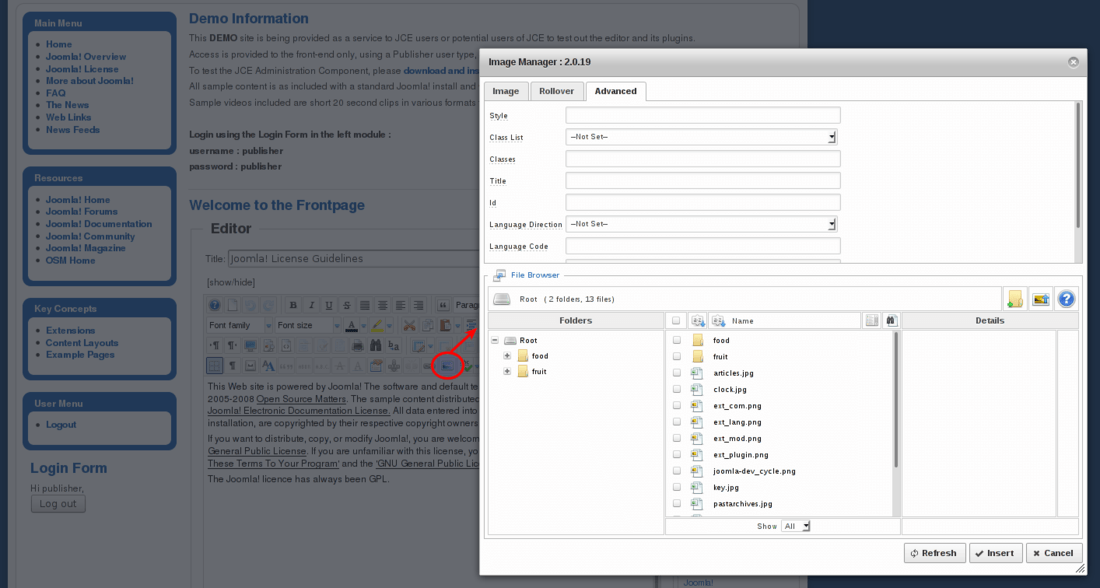The image size is (1100, 588).
Task: Click the Blockquote icon in editor toolbar
Action: pos(443,305)
